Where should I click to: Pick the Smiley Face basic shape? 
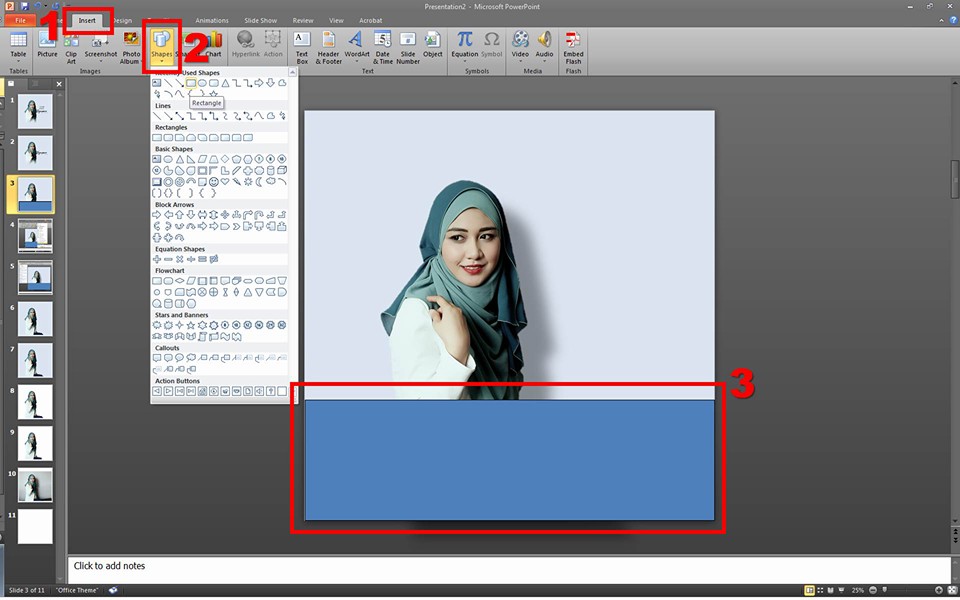click(x=214, y=182)
